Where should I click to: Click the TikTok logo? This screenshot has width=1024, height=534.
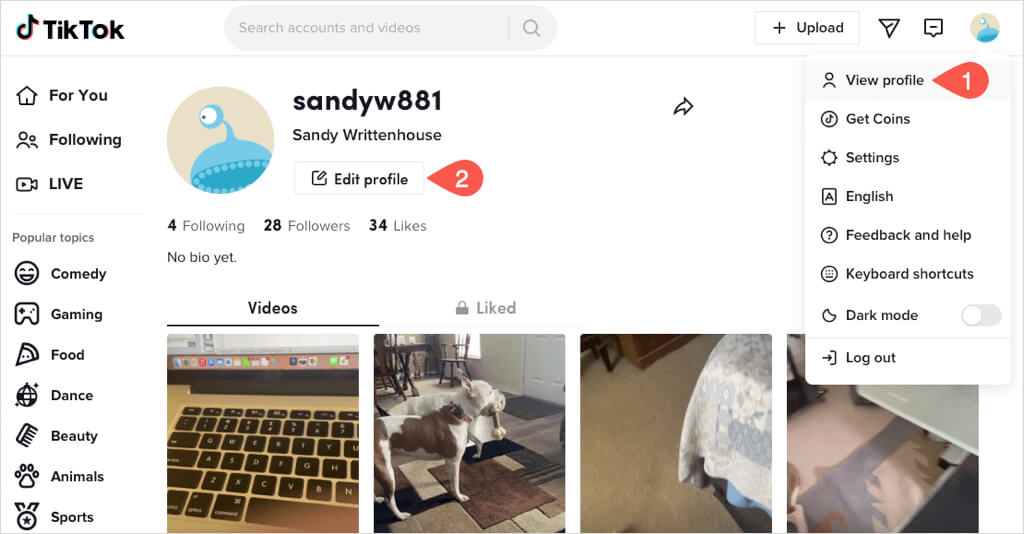70,28
